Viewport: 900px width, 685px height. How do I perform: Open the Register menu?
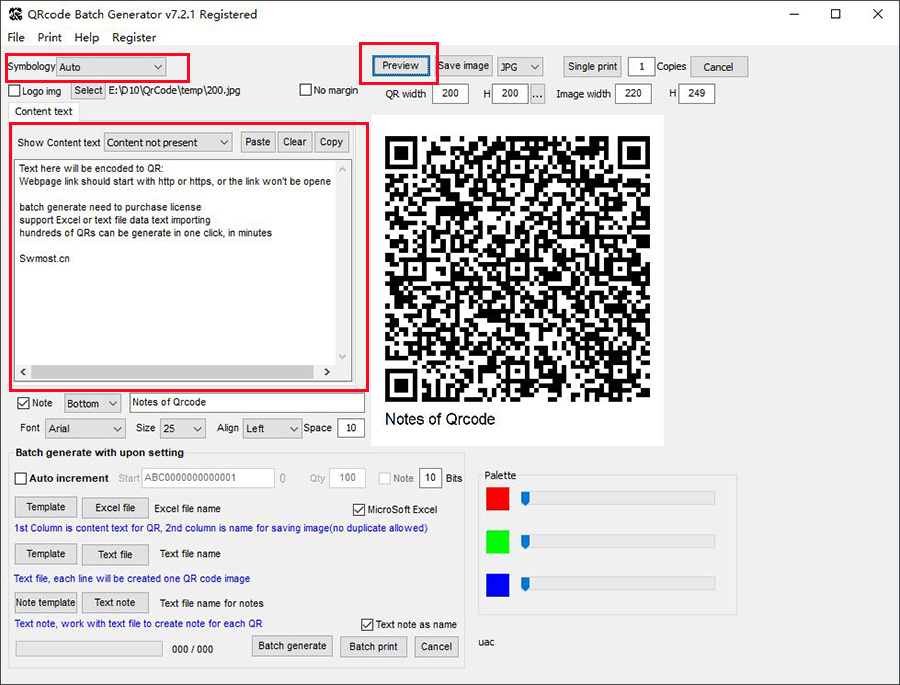point(134,37)
